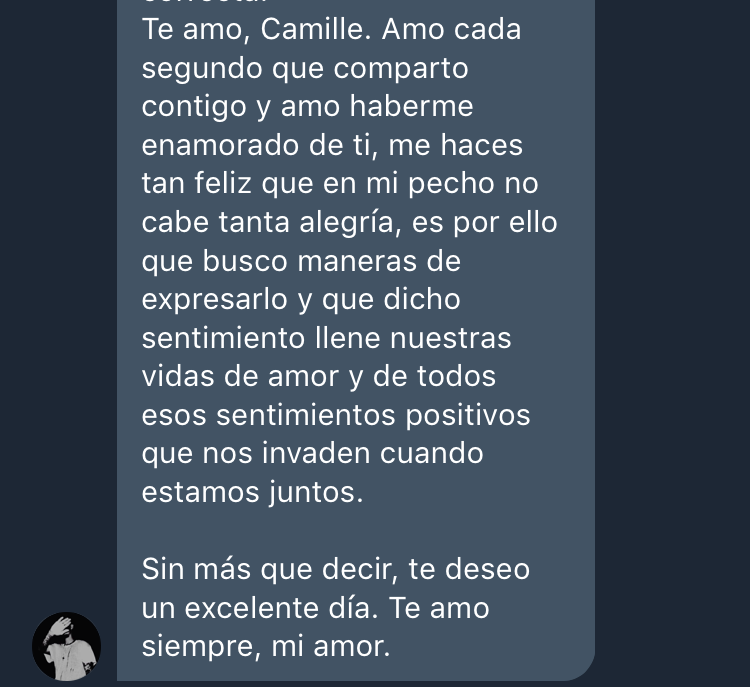The image size is (750, 687).
Task: Select the line "segundo que comparto"
Action: click(305, 68)
